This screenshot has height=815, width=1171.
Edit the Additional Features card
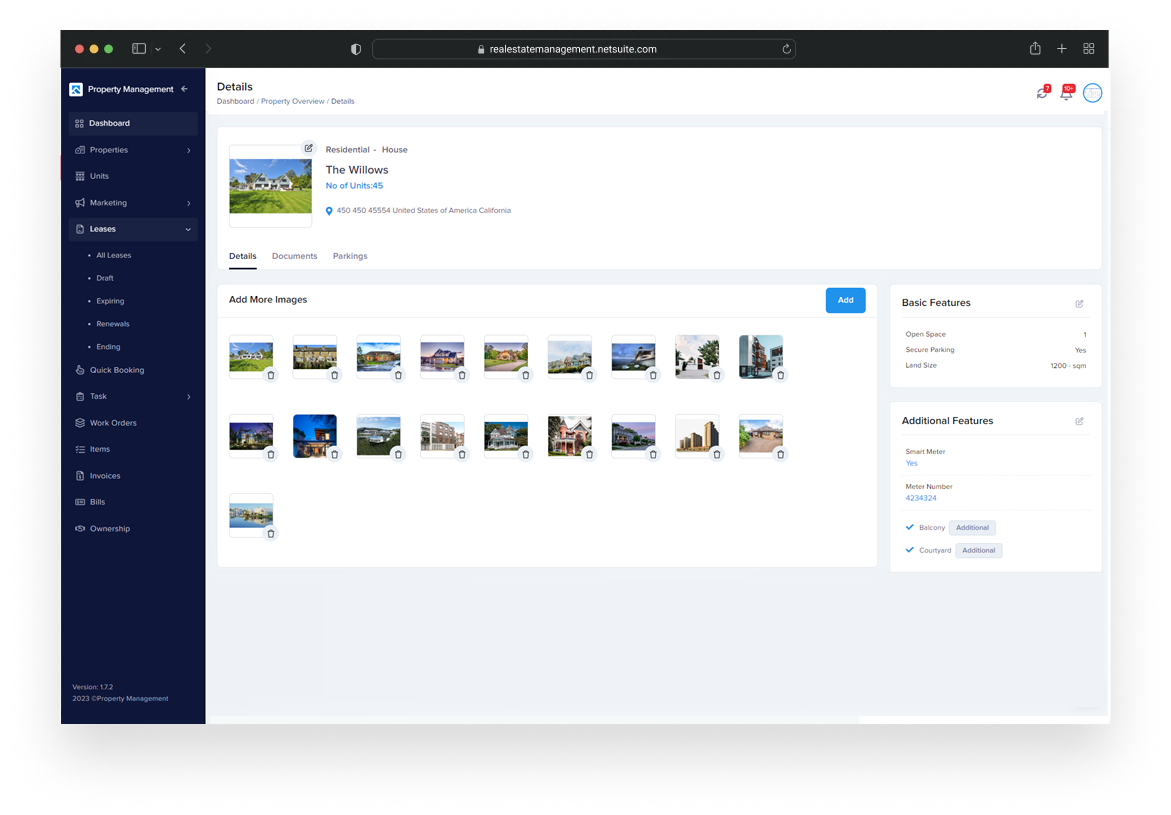coord(1079,422)
